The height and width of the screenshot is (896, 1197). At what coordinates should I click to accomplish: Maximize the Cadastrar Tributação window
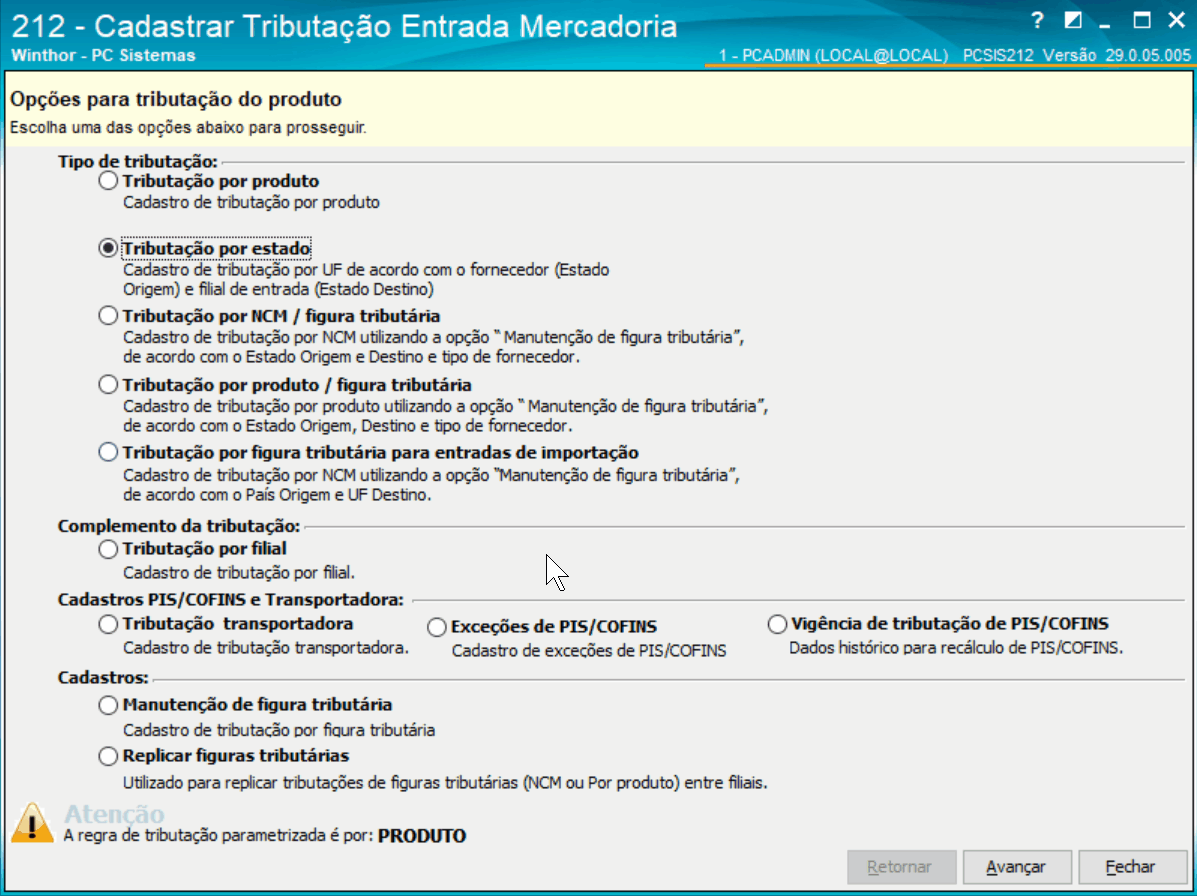(x=1141, y=21)
